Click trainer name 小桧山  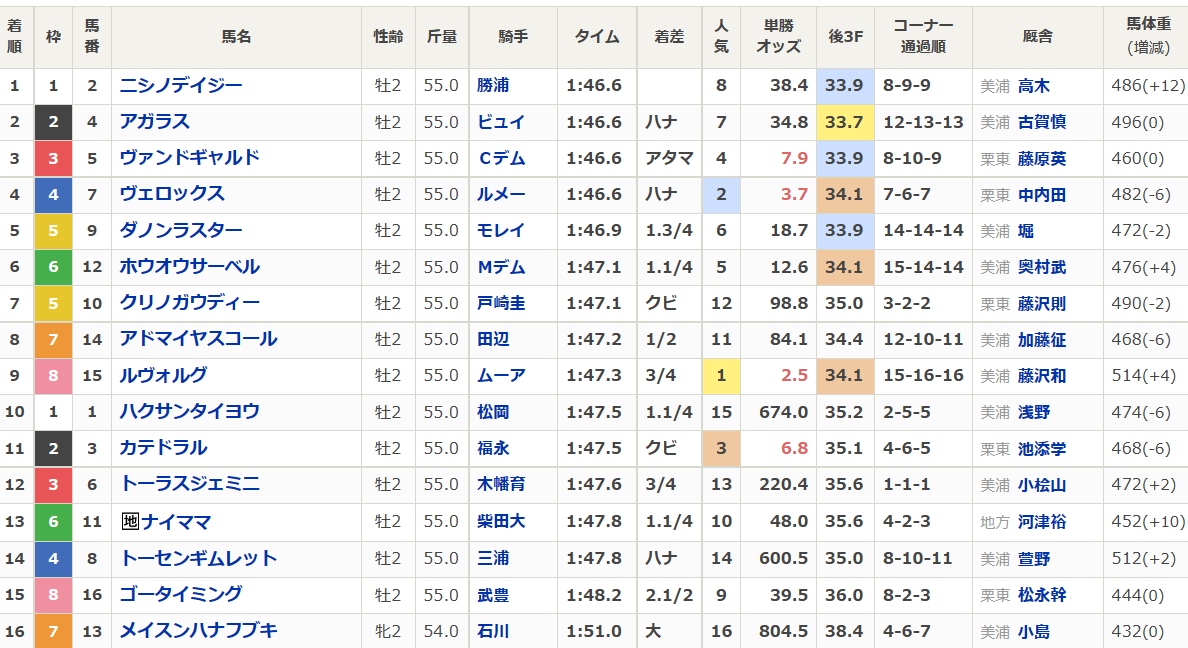point(1042,484)
